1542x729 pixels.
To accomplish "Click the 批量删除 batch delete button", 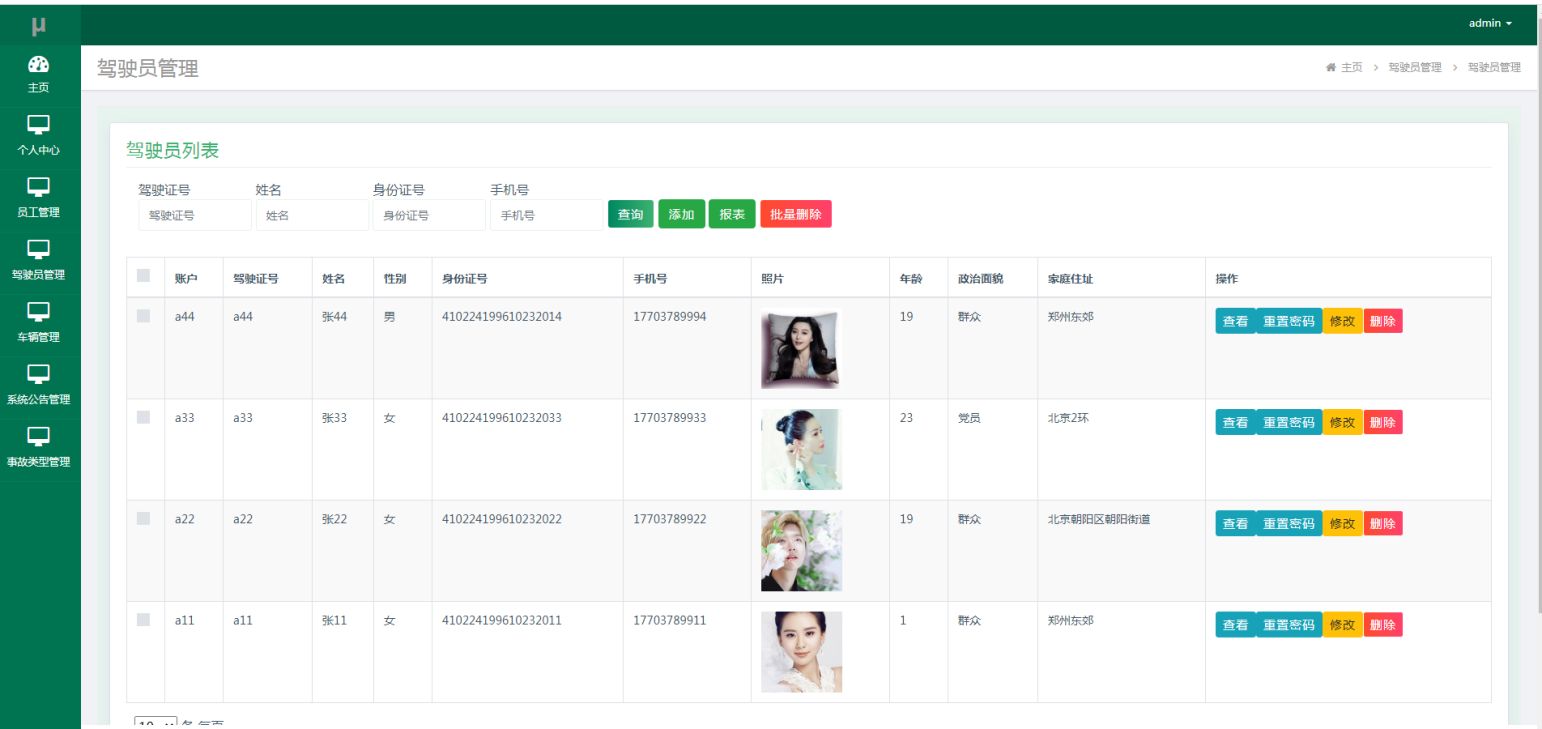I will pyautogui.click(x=796, y=214).
